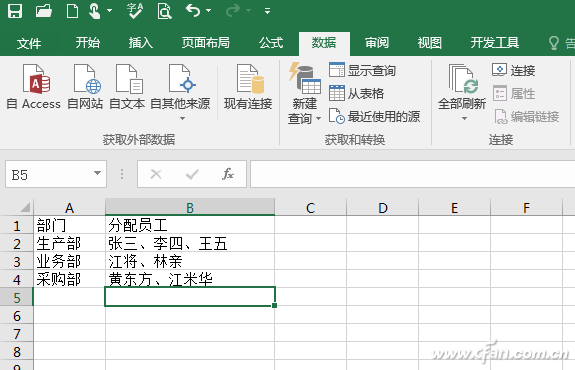Click inside the formula bar field
This screenshot has height=370, width=575.
[x=413, y=174]
